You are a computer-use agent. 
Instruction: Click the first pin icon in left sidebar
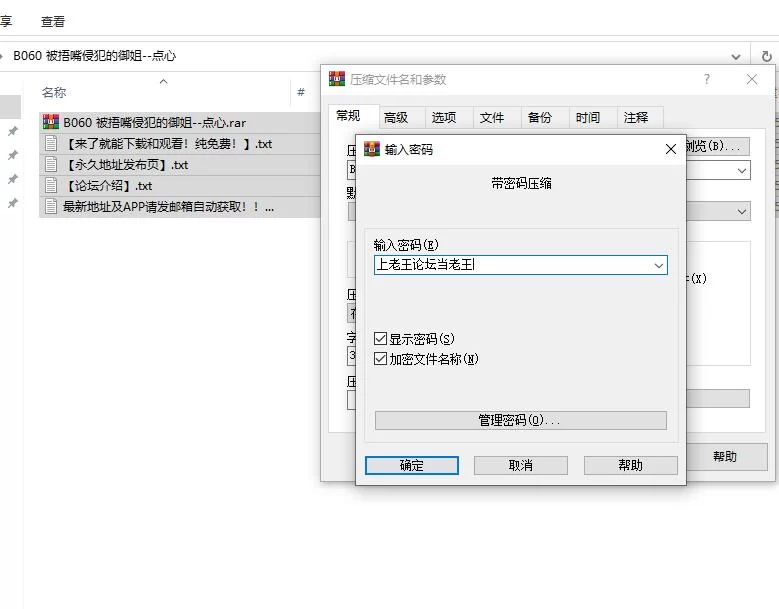pos(13,132)
